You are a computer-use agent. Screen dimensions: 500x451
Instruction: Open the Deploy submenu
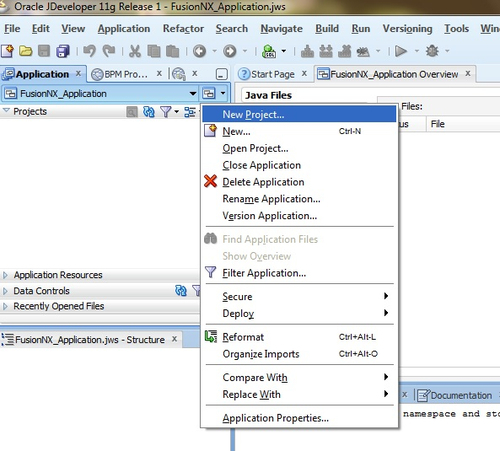pyautogui.click(x=299, y=313)
